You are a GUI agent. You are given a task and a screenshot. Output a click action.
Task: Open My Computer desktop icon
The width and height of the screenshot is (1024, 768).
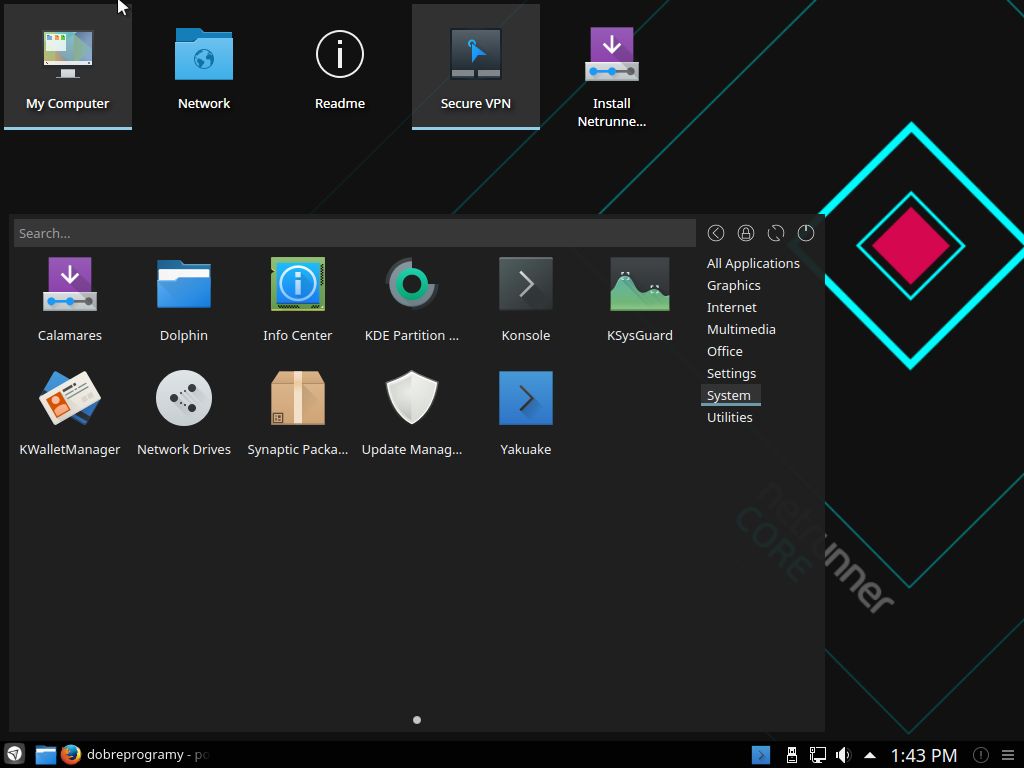coord(68,67)
